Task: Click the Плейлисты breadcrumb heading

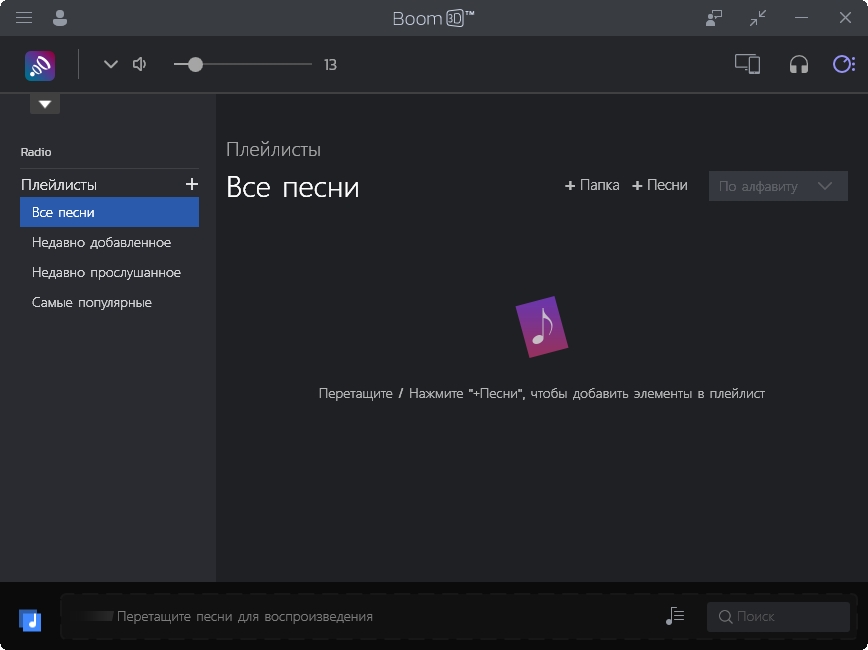Action: (x=273, y=149)
